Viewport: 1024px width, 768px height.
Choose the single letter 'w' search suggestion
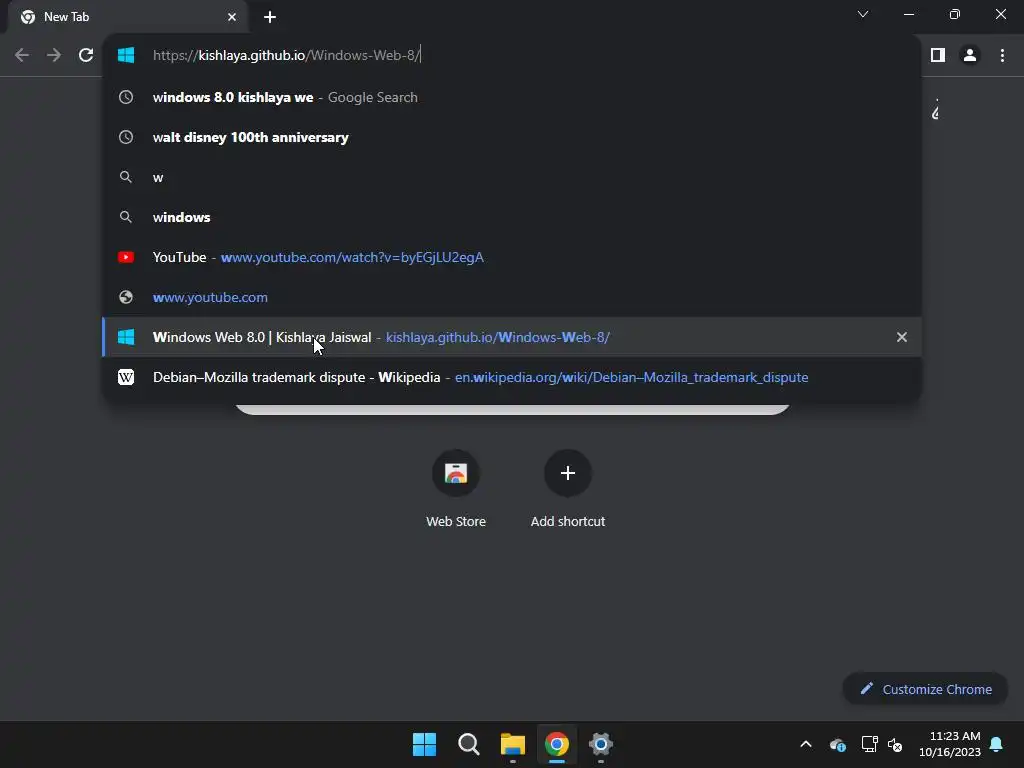512,177
